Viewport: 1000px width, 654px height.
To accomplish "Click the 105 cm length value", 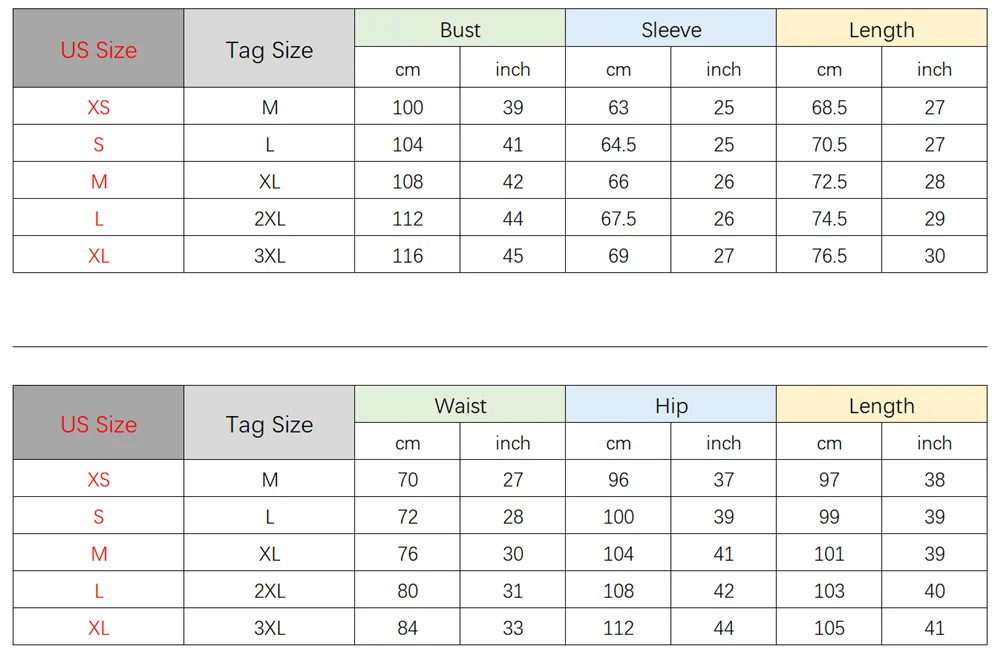I will pos(829,629).
